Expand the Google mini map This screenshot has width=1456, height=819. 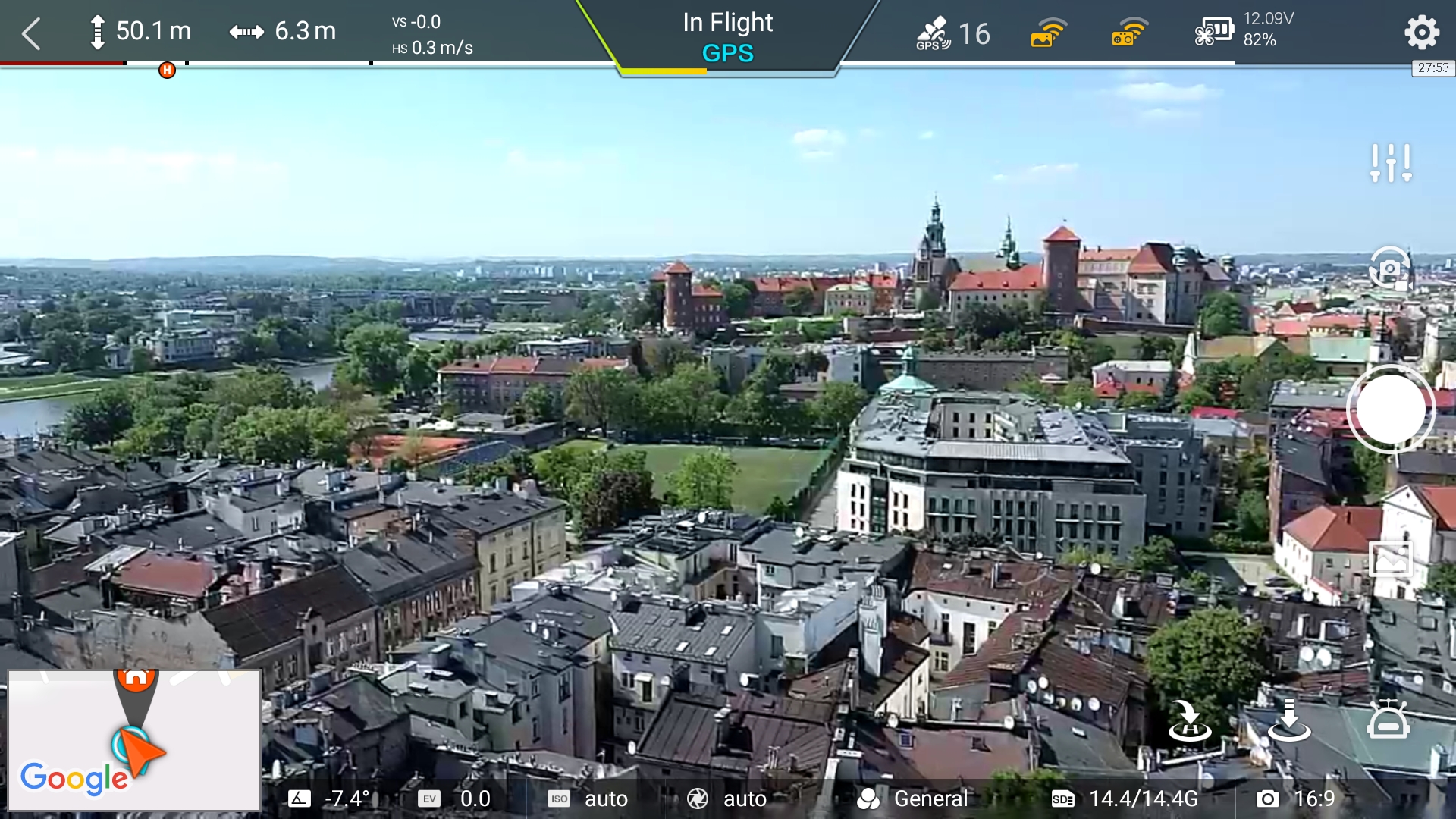pyautogui.click(x=134, y=740)
